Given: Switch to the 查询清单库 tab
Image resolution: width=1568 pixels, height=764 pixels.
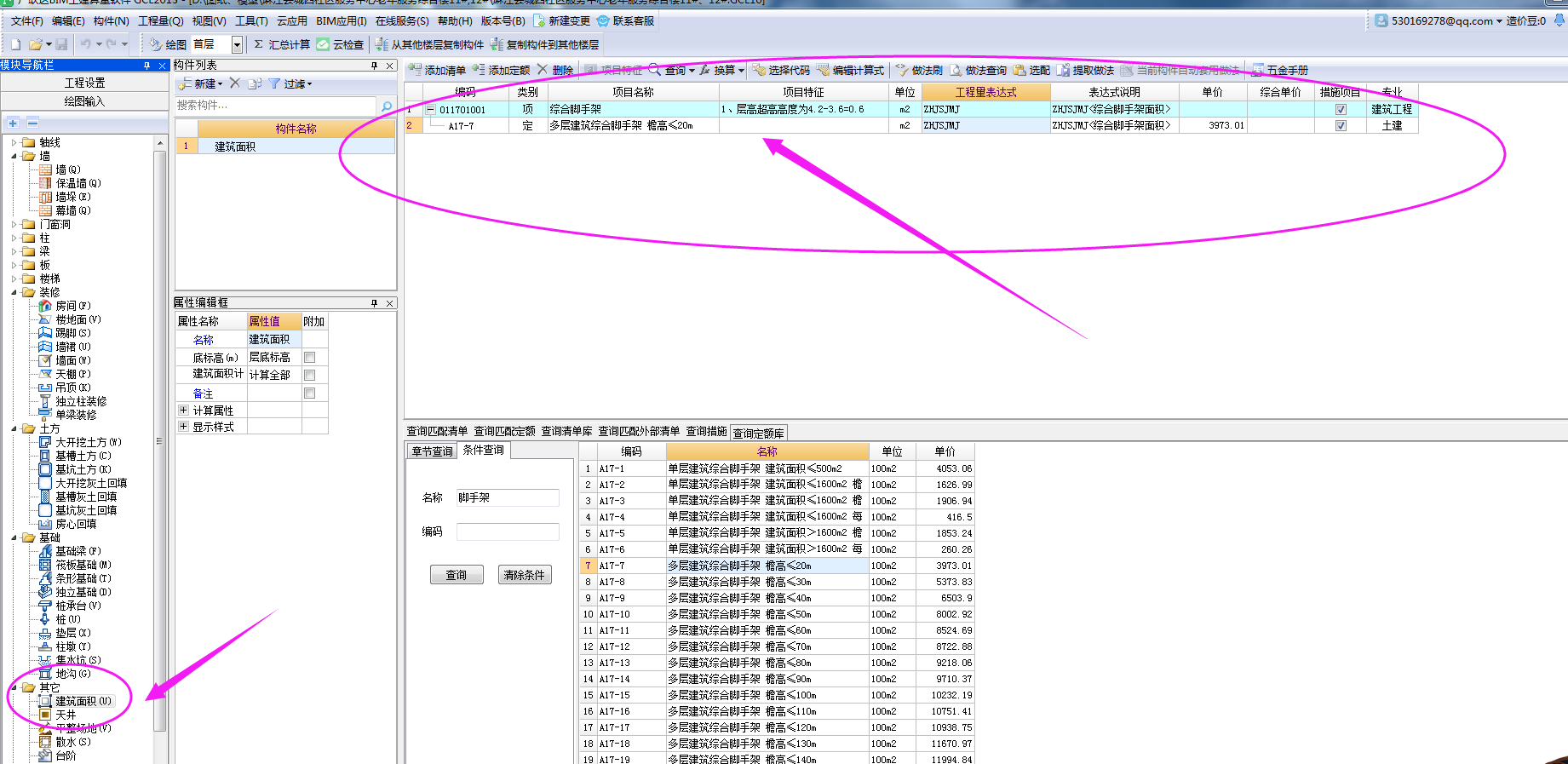Looking at the screenshot, I should click(566, 431).
